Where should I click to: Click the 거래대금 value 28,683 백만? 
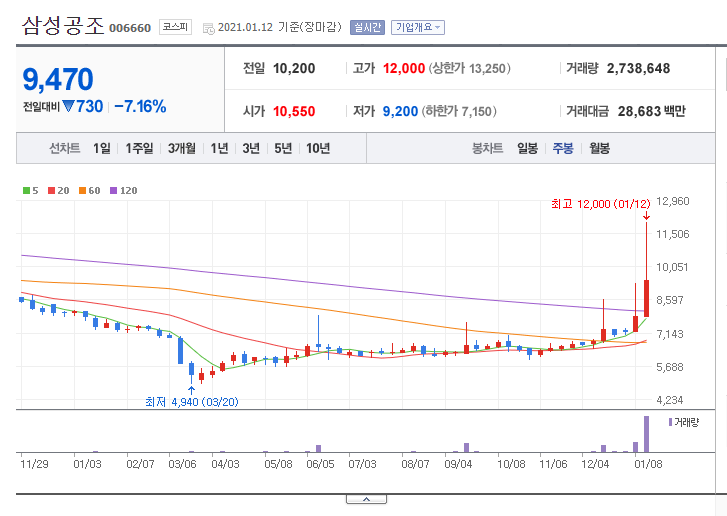click(x=651, y=111)
